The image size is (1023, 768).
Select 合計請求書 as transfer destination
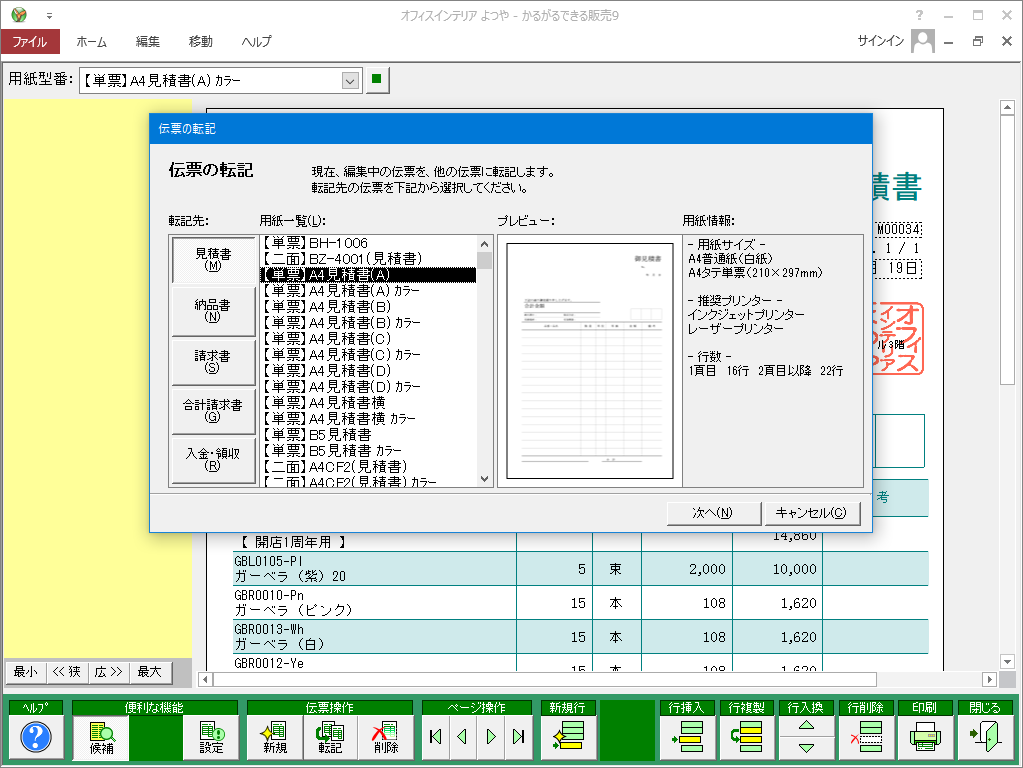213,410
